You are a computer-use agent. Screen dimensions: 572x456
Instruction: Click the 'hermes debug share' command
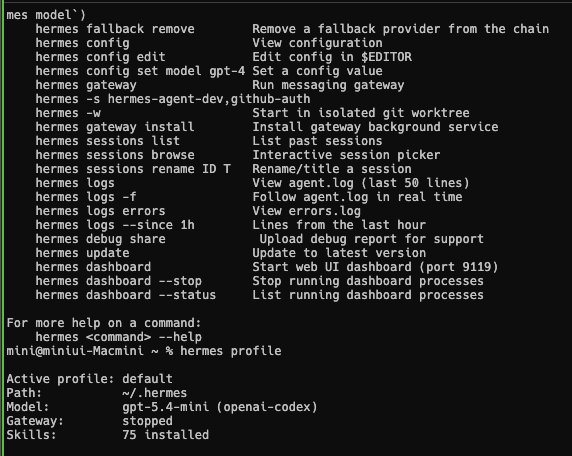pos(100,239)
